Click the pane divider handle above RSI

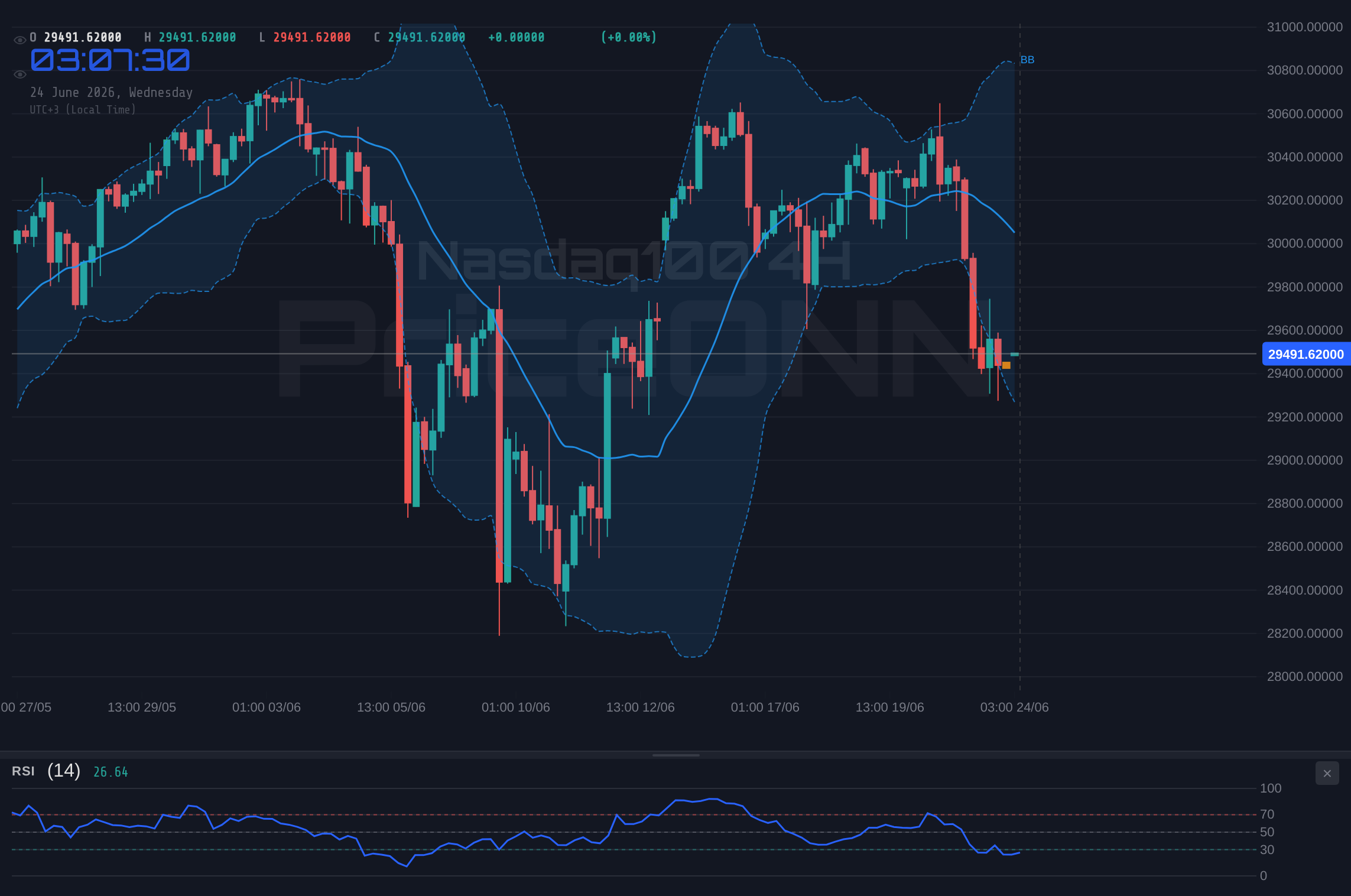pyautogui.click(x=675, y=755)
